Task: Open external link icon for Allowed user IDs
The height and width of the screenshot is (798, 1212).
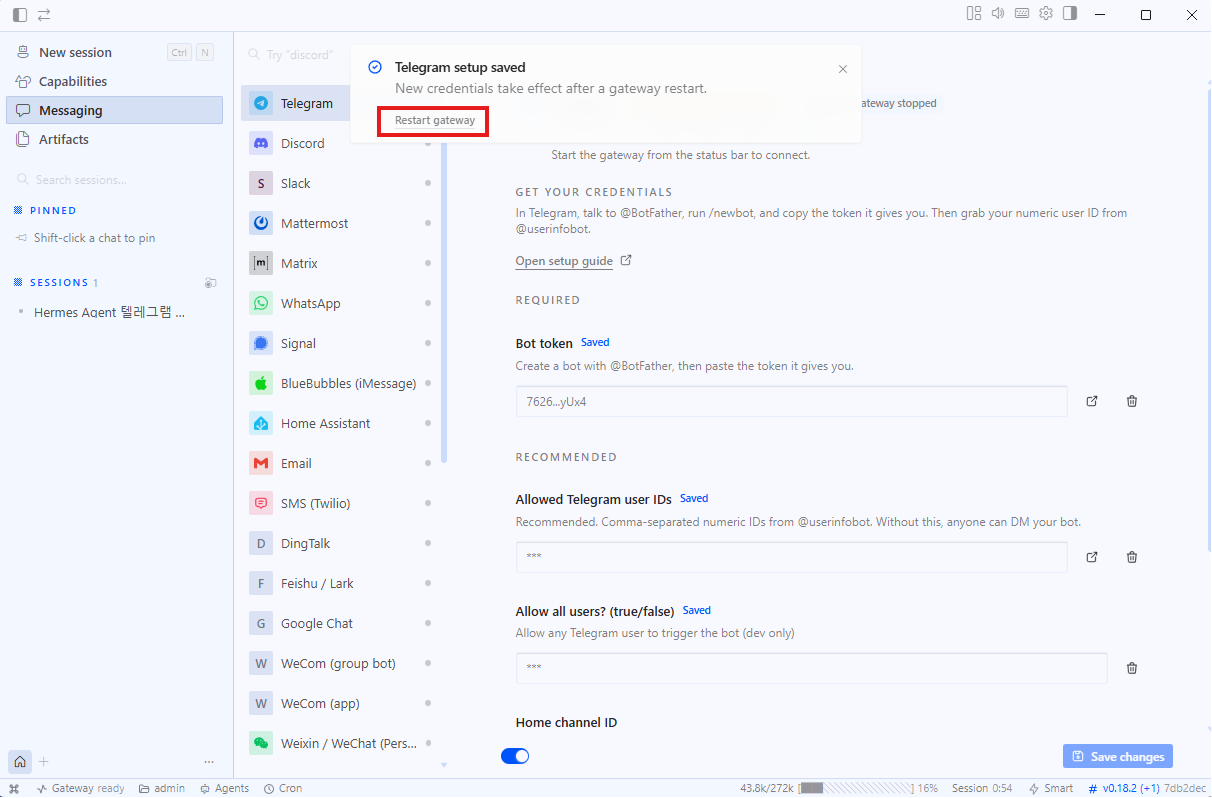Action: pyautogui.click(x=1092, y=557)
